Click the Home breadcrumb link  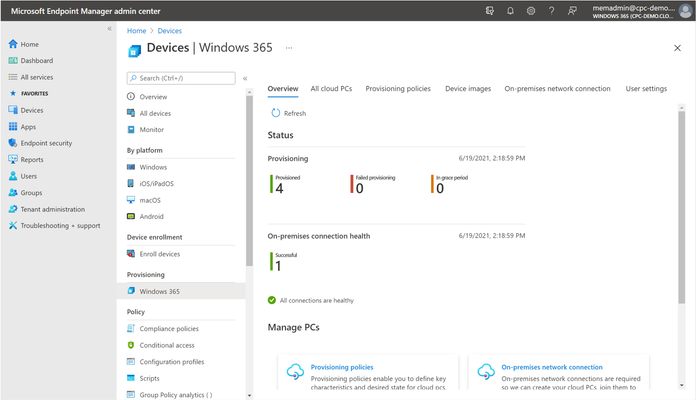click(136, 31)
